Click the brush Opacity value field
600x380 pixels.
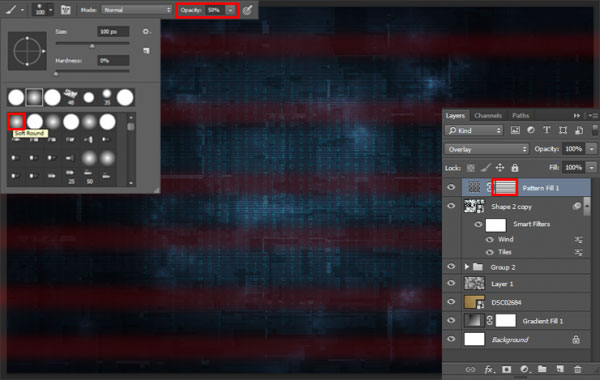click(x=214, y=10)
